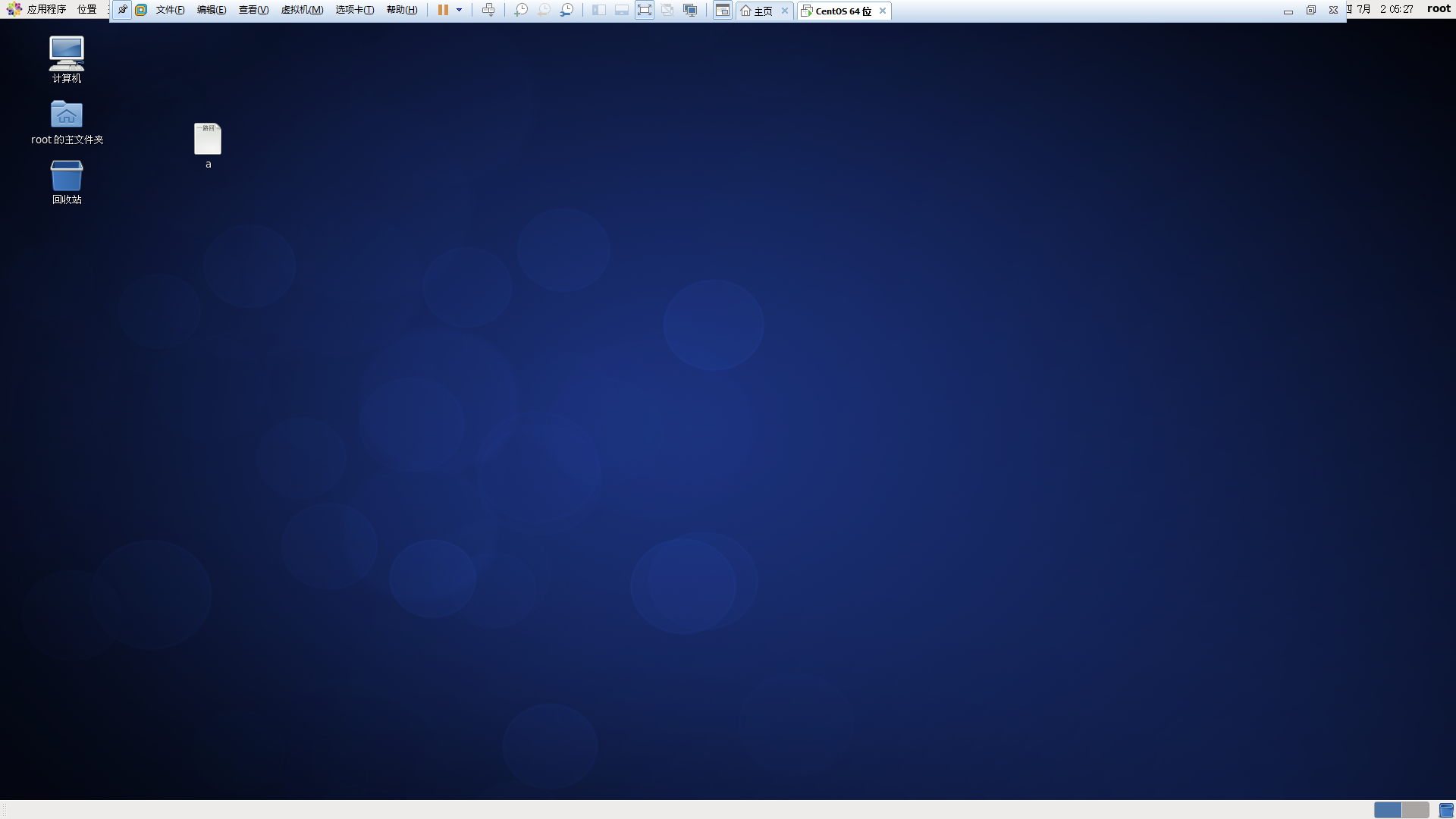Image resolution: width=1456 pixels, height=819 pixels.
Task: Switch to the second workspace in pager
Action: [x=1415, y=810]
